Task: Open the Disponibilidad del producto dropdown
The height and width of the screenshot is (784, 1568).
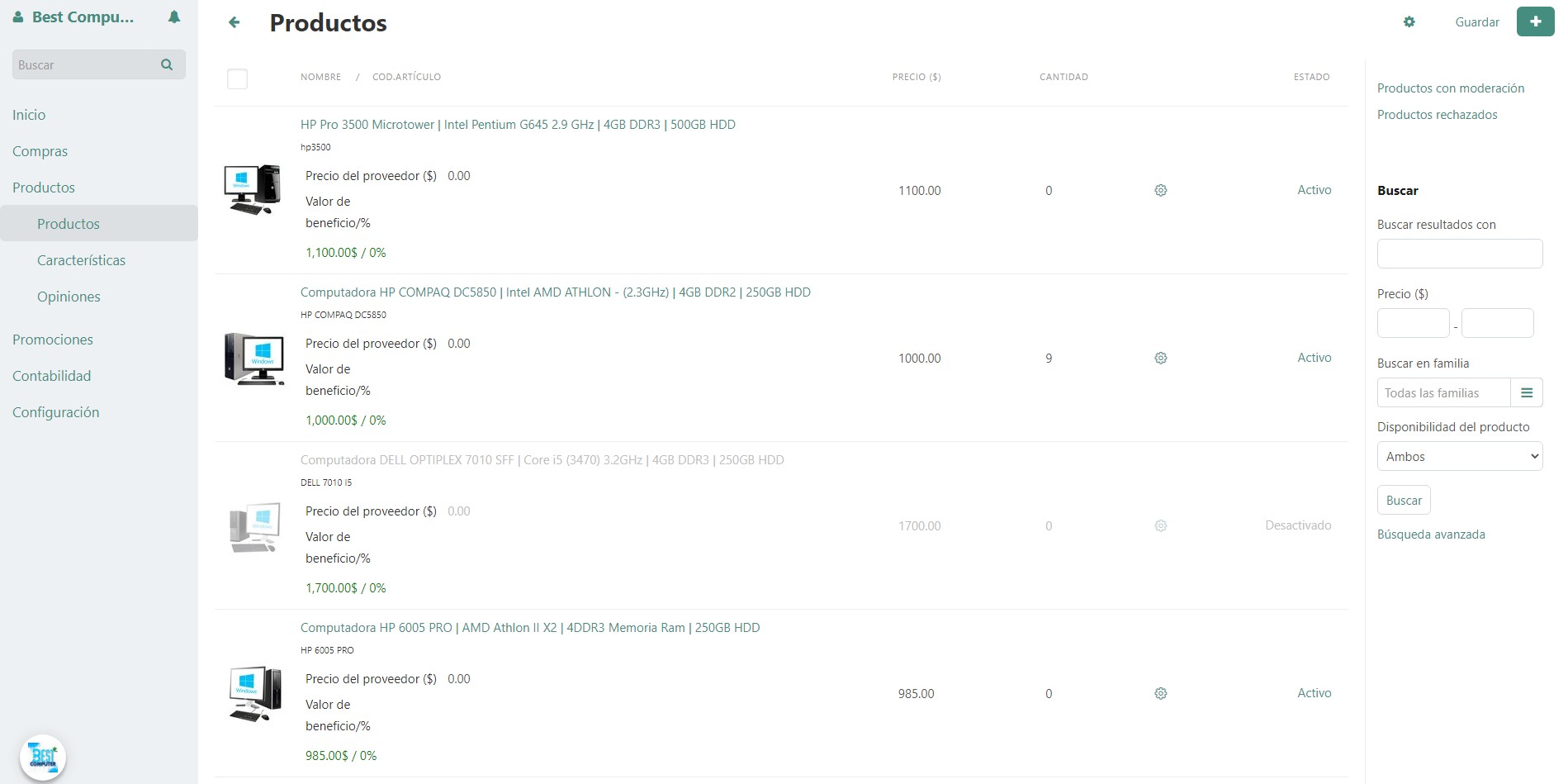Action: [x=1459, y=457]
